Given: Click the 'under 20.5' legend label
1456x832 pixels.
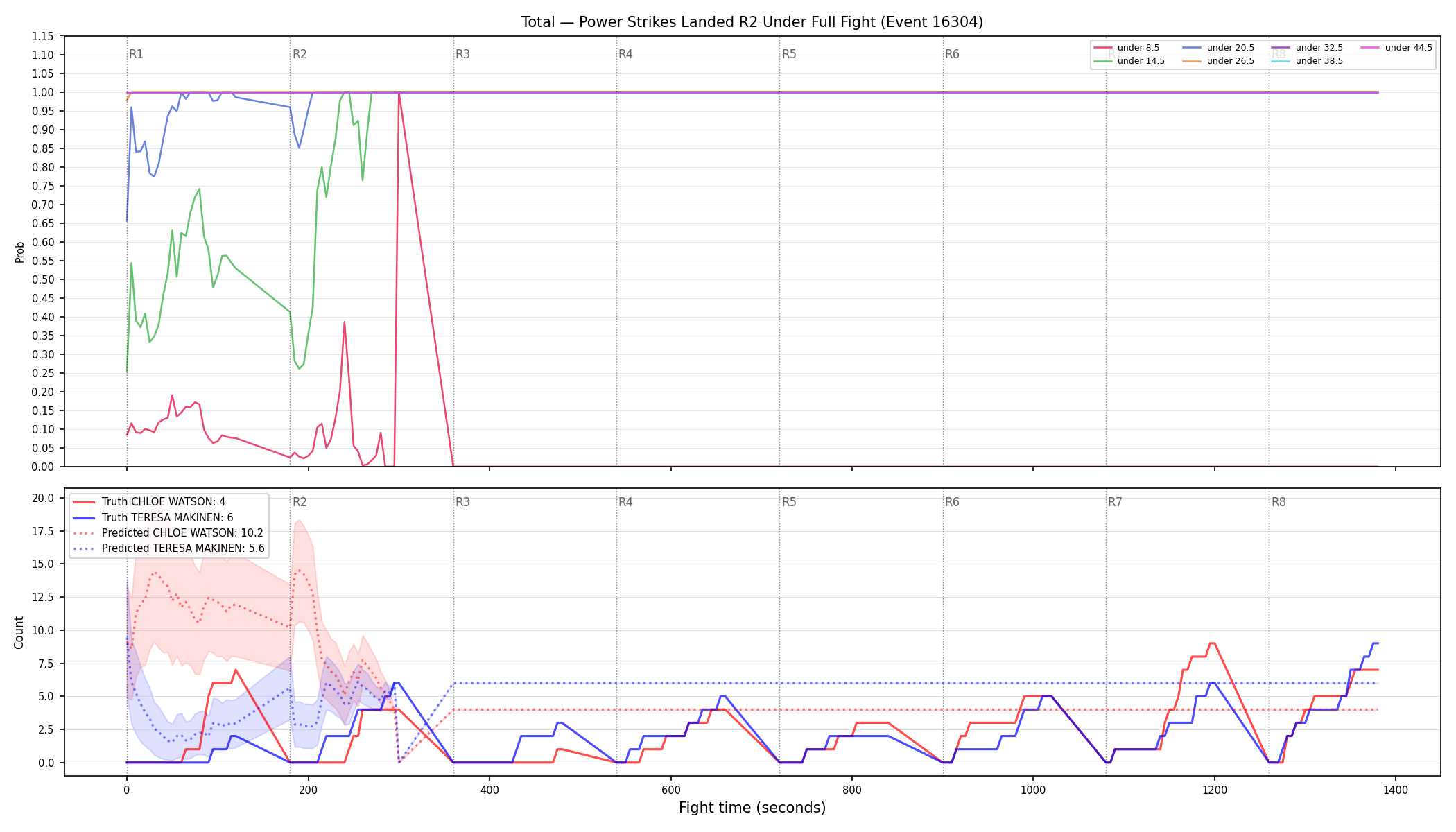Looking at the screenshot, I should click(x=1231, y=48).
